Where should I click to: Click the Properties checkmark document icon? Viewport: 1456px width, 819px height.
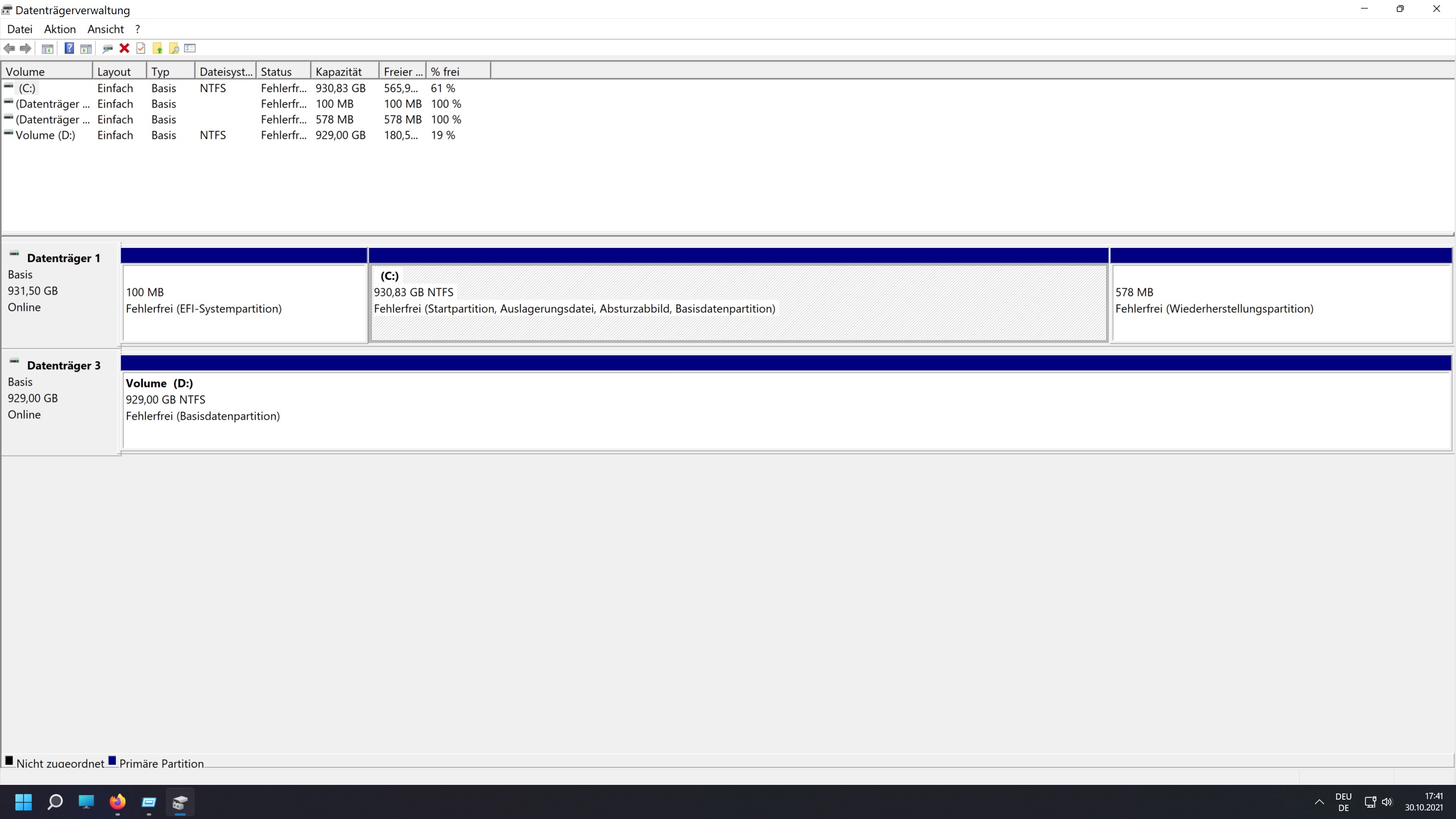pyautogui.click(x=141, y=48)
